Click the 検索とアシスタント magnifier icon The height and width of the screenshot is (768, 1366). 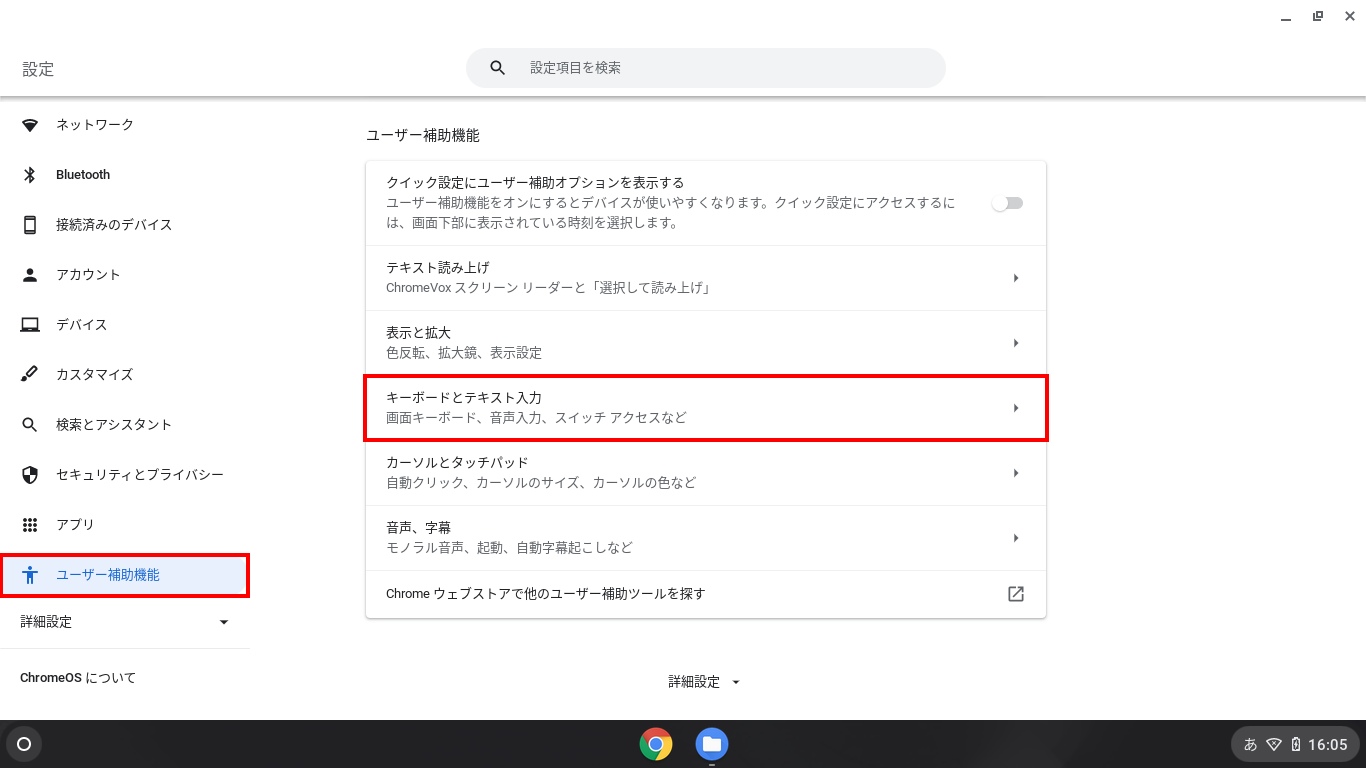point(30,424)
